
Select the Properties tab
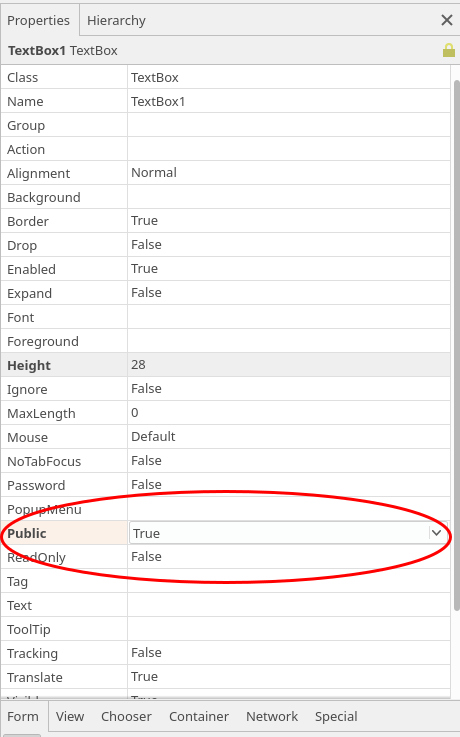39,20
